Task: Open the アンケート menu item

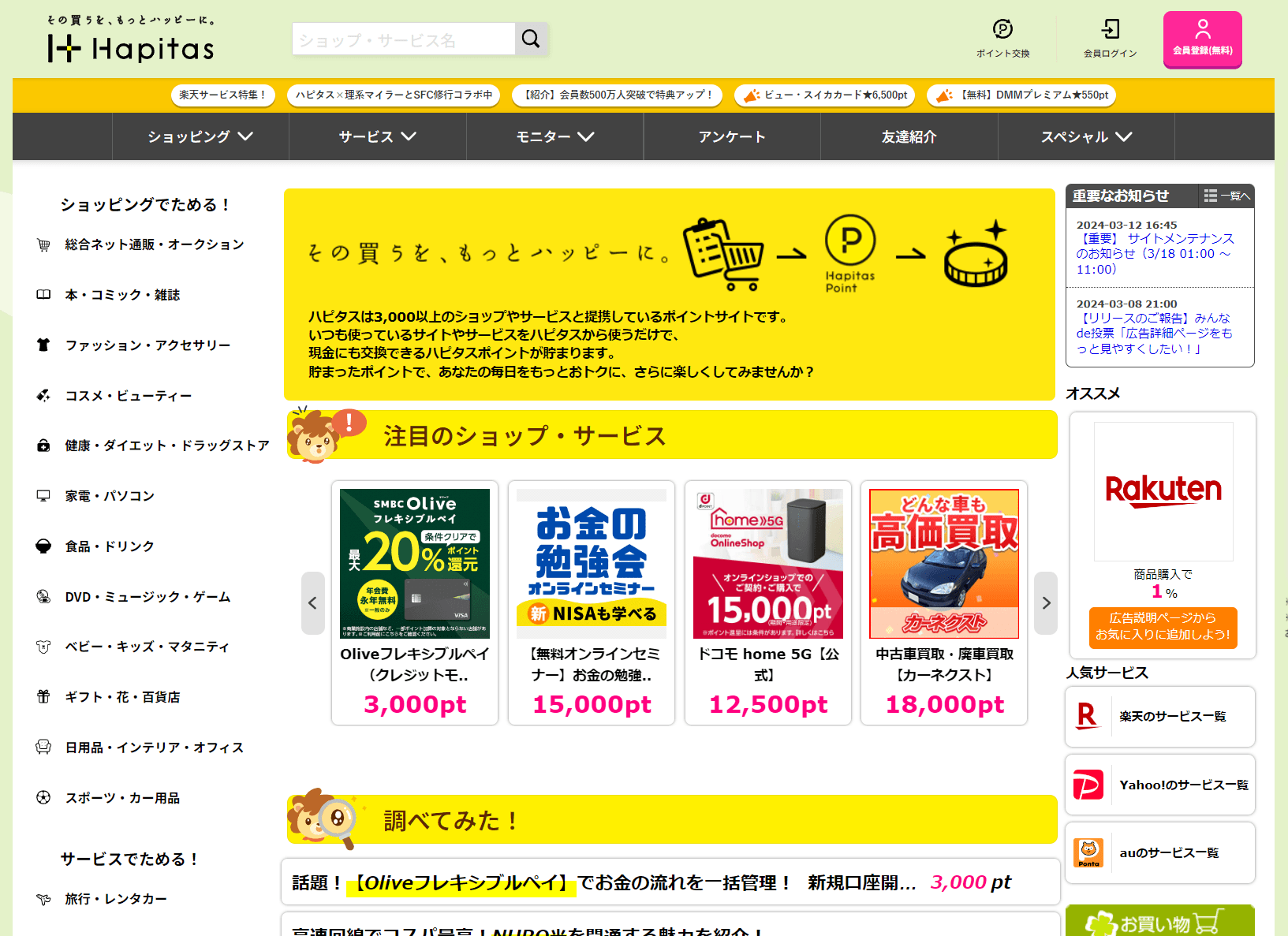Action: pos(732,136)
